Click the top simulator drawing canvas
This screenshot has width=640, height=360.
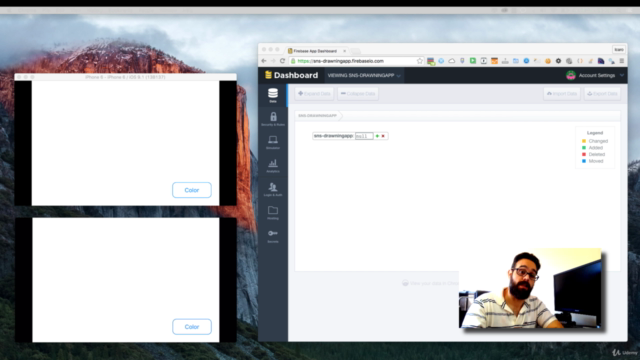(x=126, y=143)
